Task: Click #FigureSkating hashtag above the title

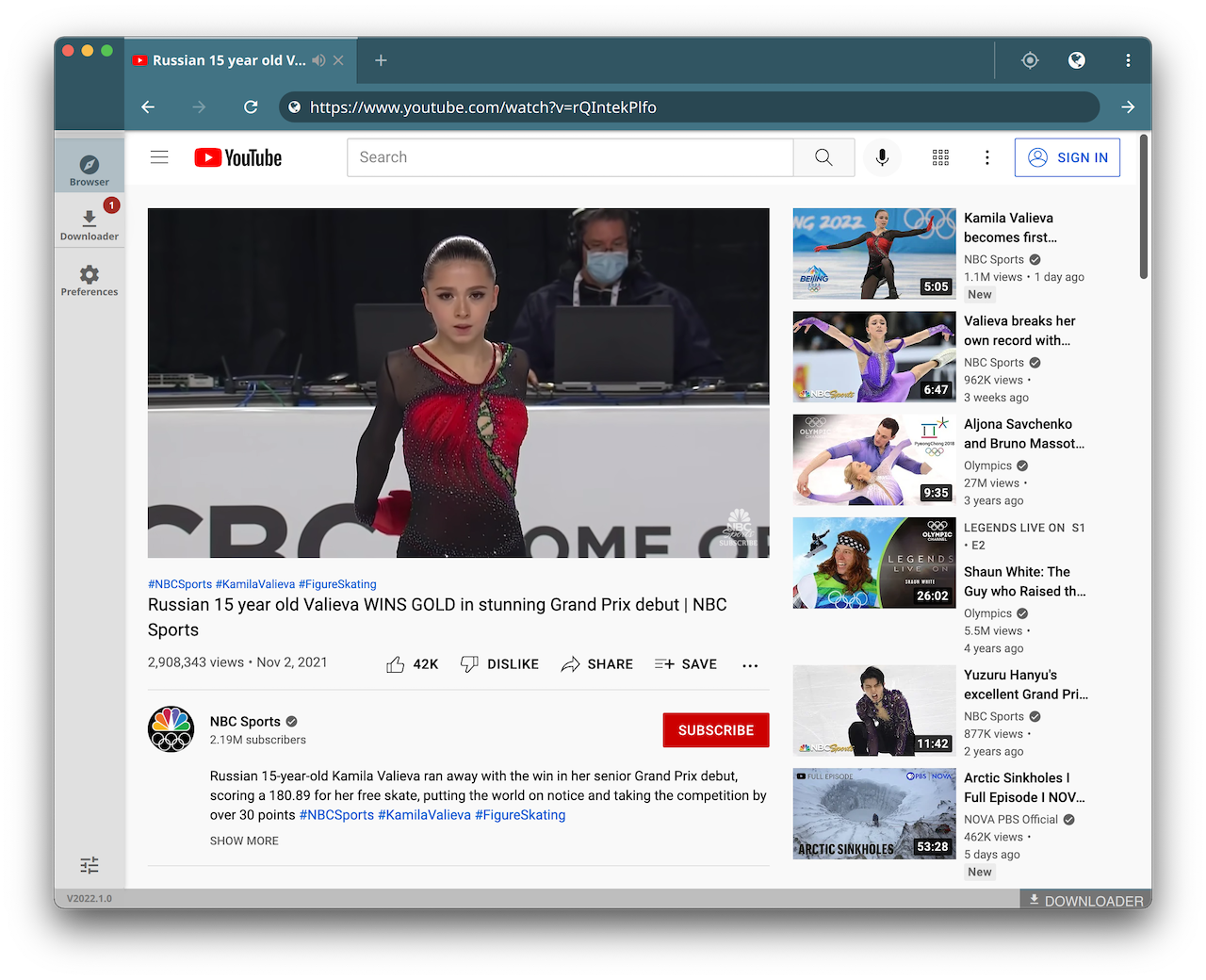Action: pos(337,584)
